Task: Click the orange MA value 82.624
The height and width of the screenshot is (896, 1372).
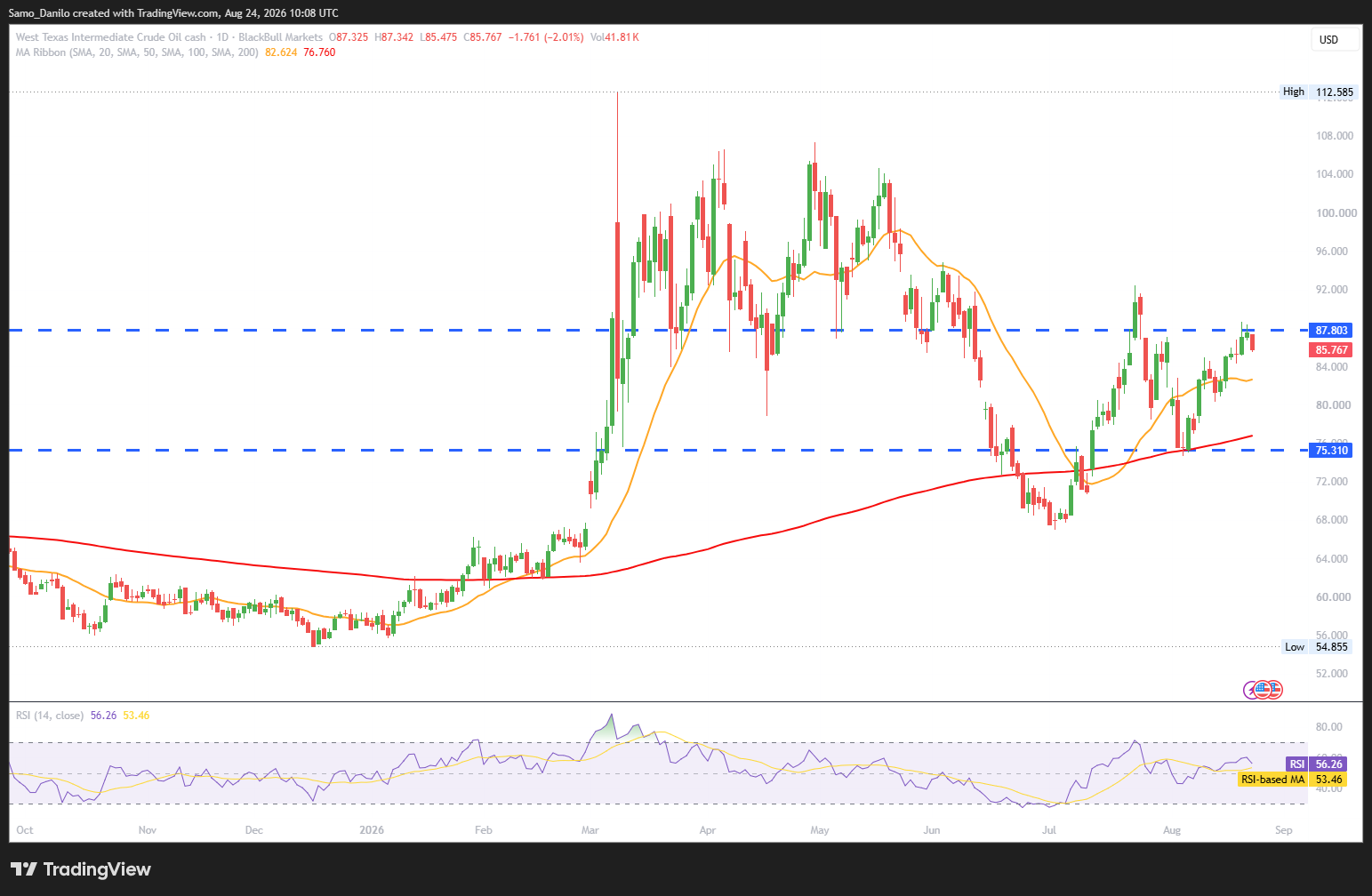Action: coord(281,52)
